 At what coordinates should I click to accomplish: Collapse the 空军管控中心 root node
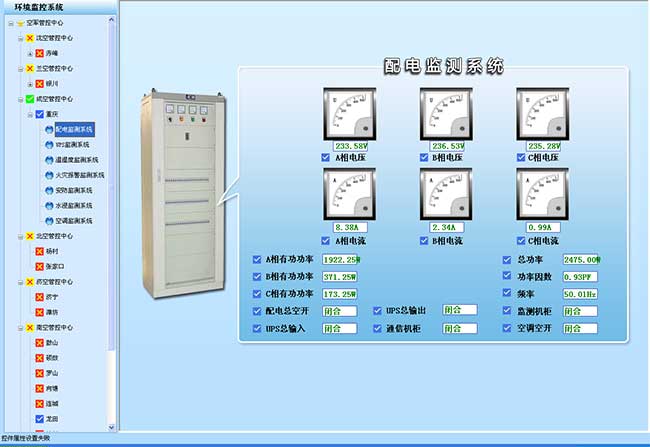pyautogui.click(x=9, y=22)
